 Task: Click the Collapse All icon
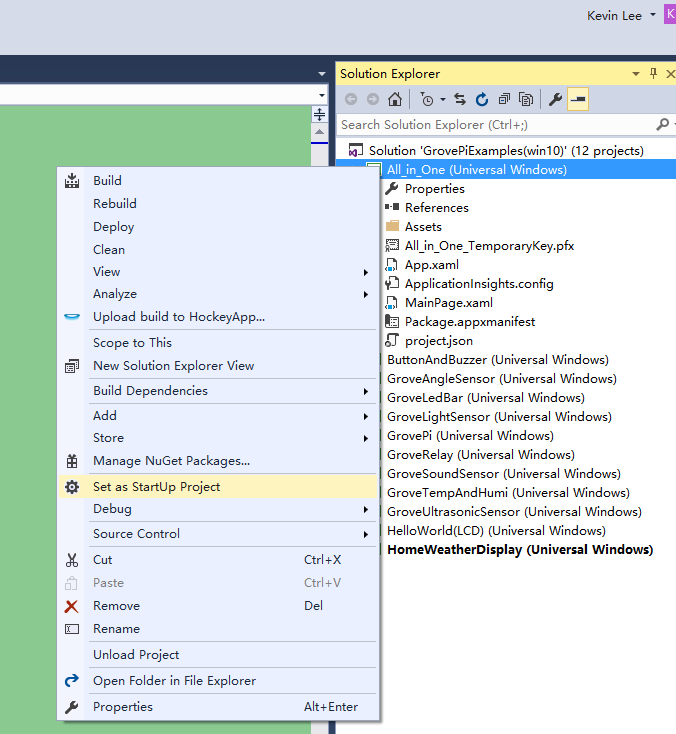(504, 99)
